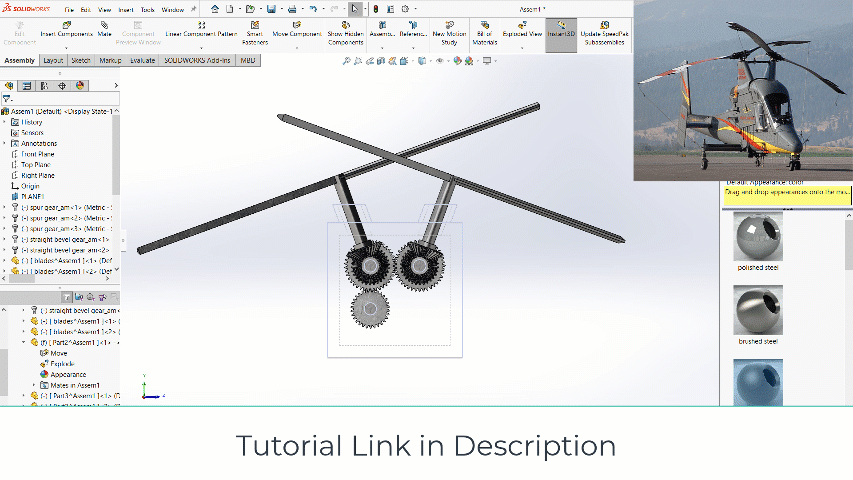The width and height of the screenshot is (853, 480).
Task: Open Assembly Features tool
Action: pos(382,29)
